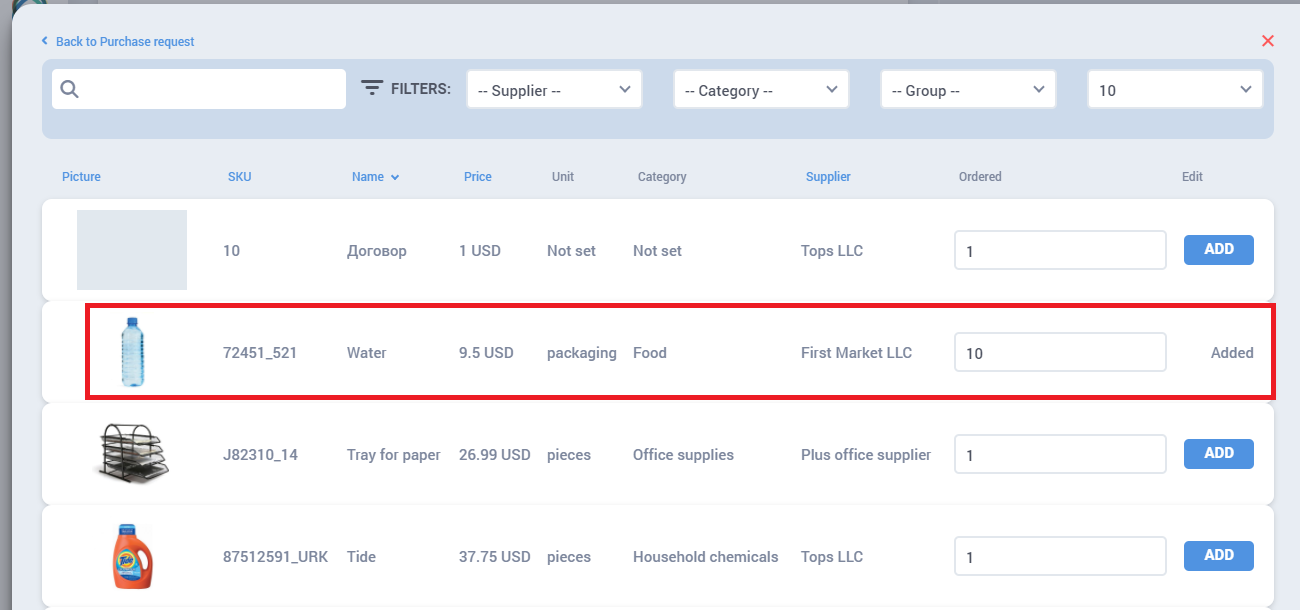The width and height of the screenshot is (1300, 610).
Task: Sort by the SKU column header
Action: pos(239,177)
